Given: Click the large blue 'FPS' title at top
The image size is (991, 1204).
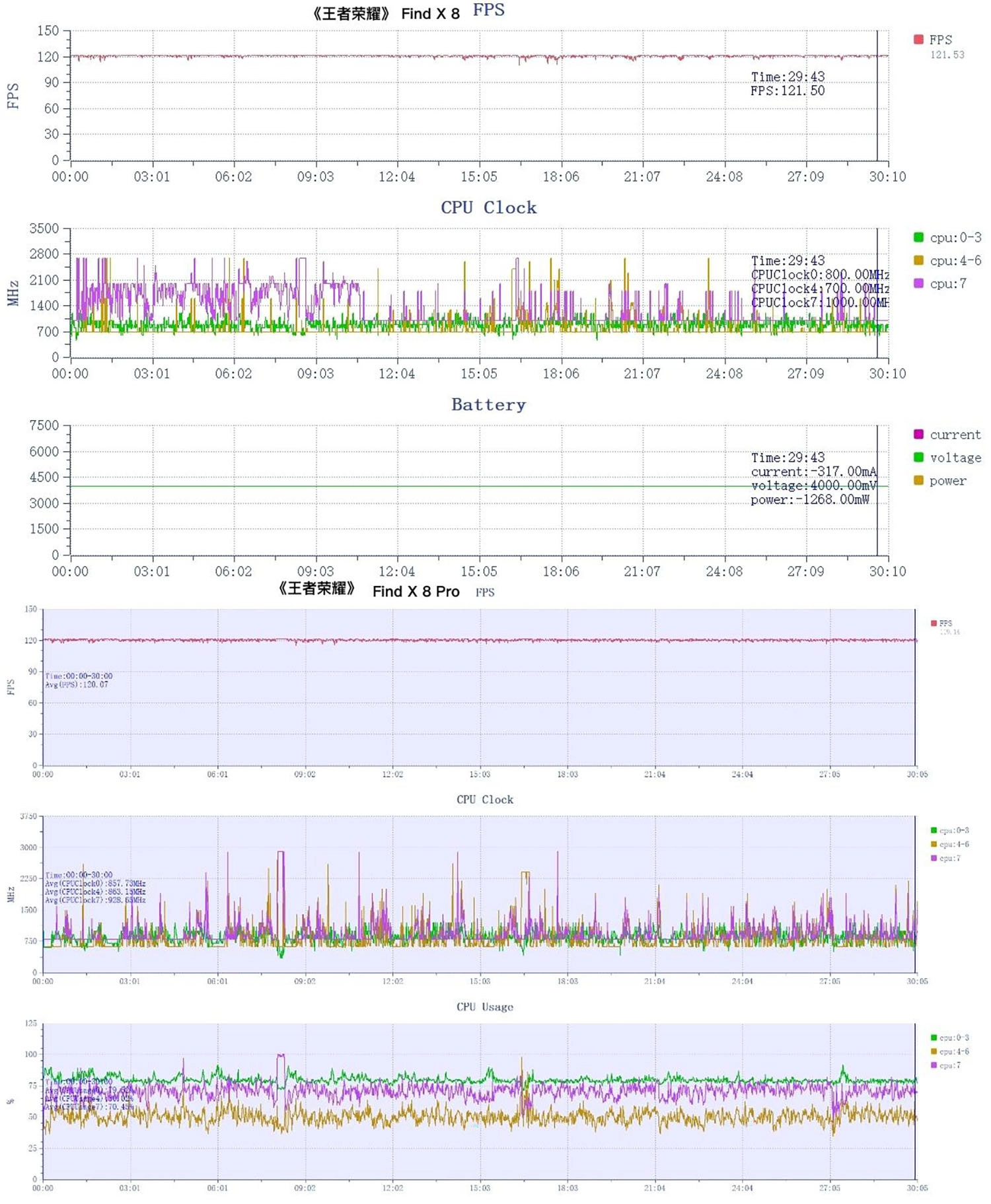Looking at the screenshot, I should click(489, 10).
